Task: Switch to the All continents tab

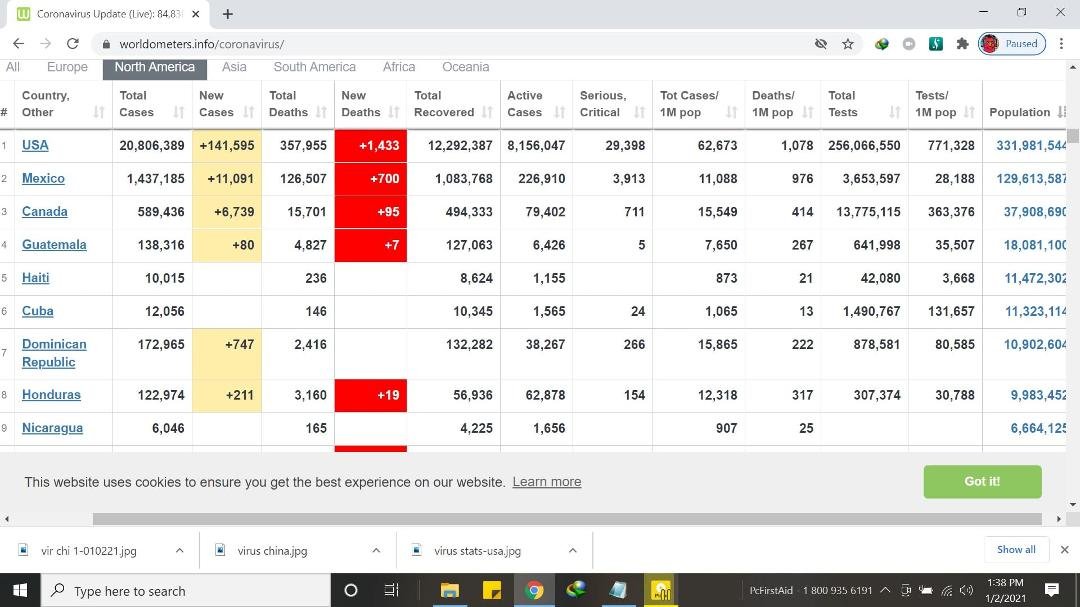Action: point(12,67)
